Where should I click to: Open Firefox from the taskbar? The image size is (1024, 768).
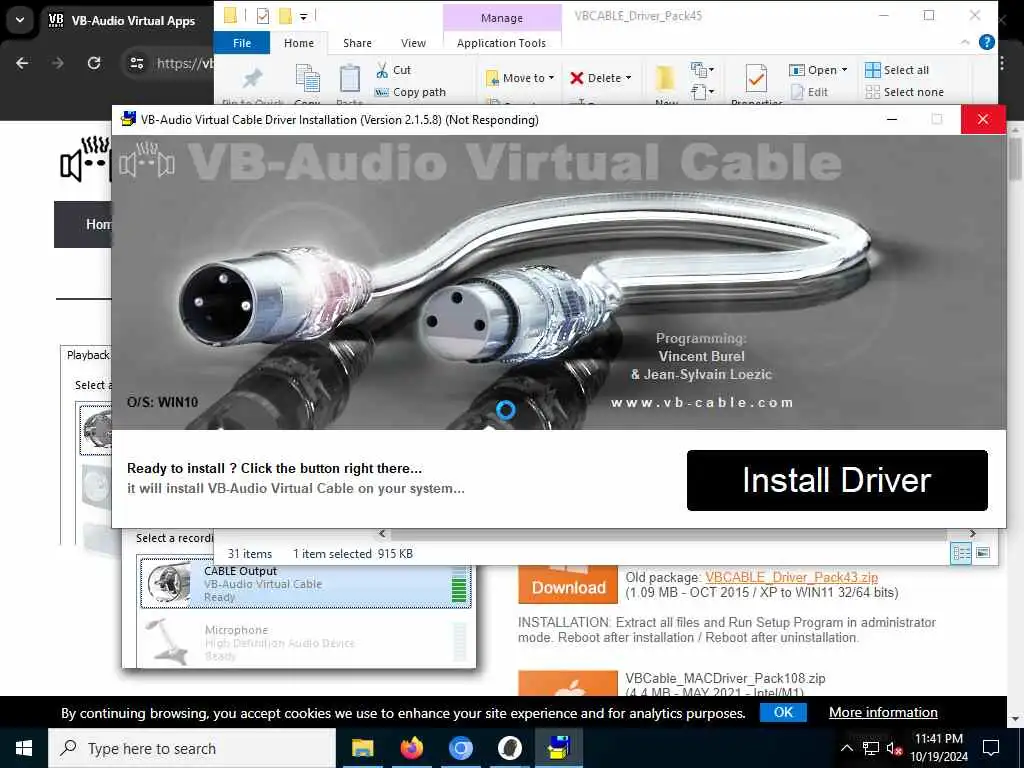click(x=411, y=748)
